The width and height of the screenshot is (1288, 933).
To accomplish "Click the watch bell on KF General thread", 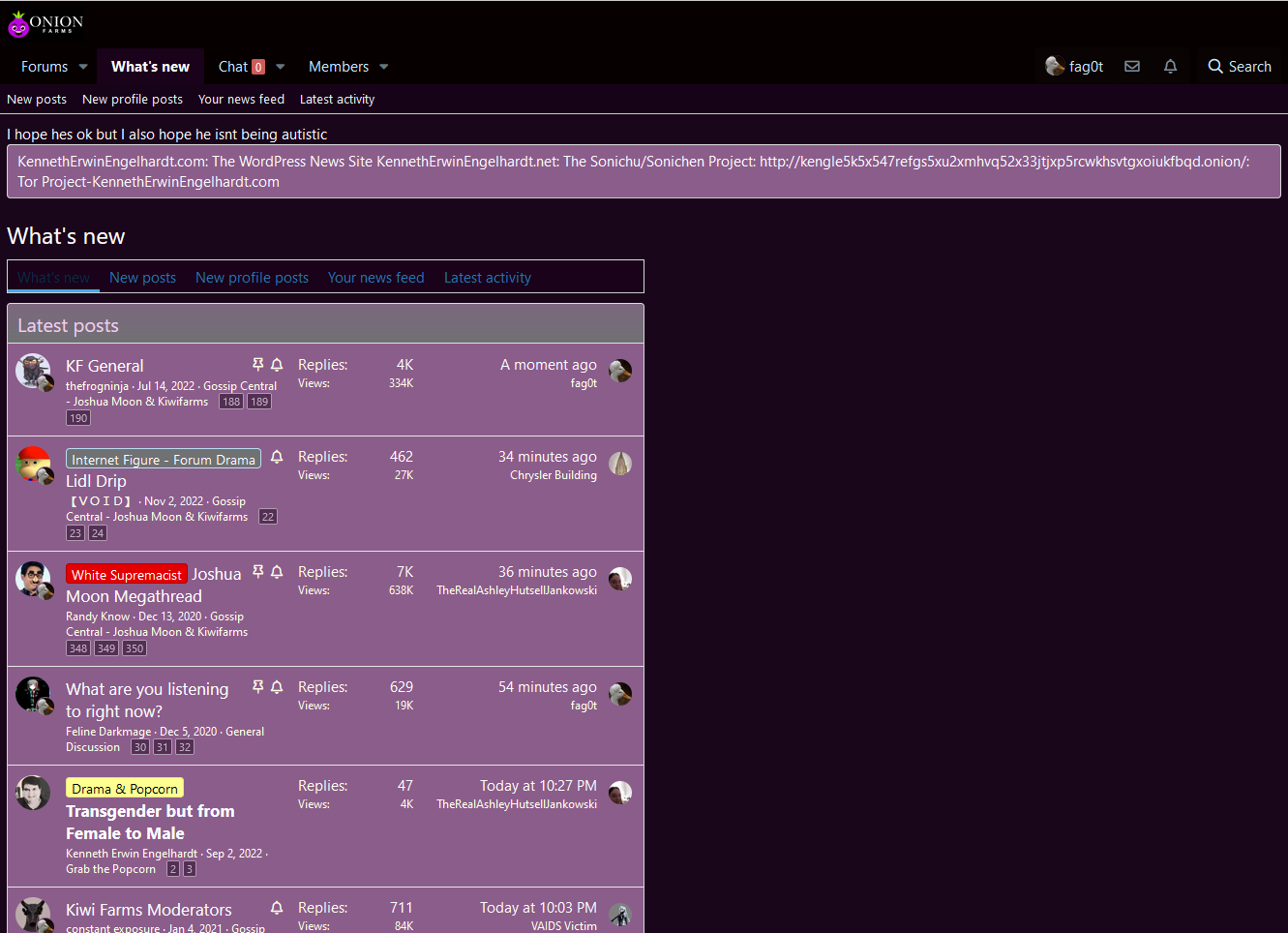I will coord(277,365).
